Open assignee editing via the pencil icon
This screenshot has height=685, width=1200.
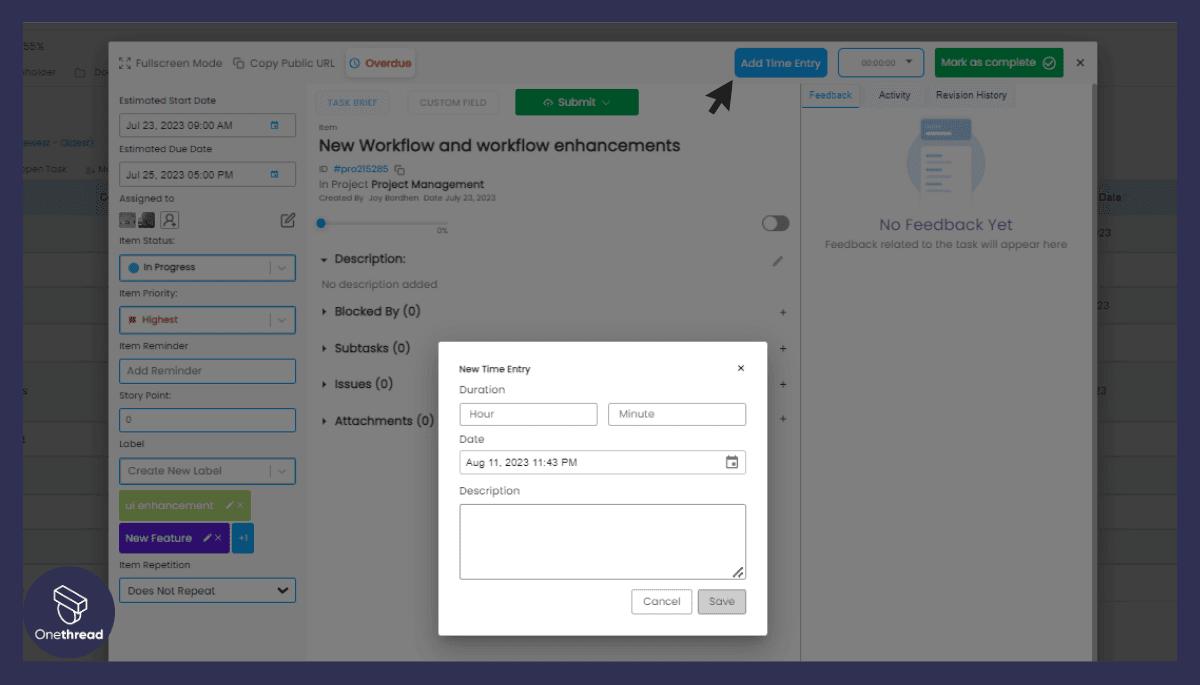(x=287, y=220)
